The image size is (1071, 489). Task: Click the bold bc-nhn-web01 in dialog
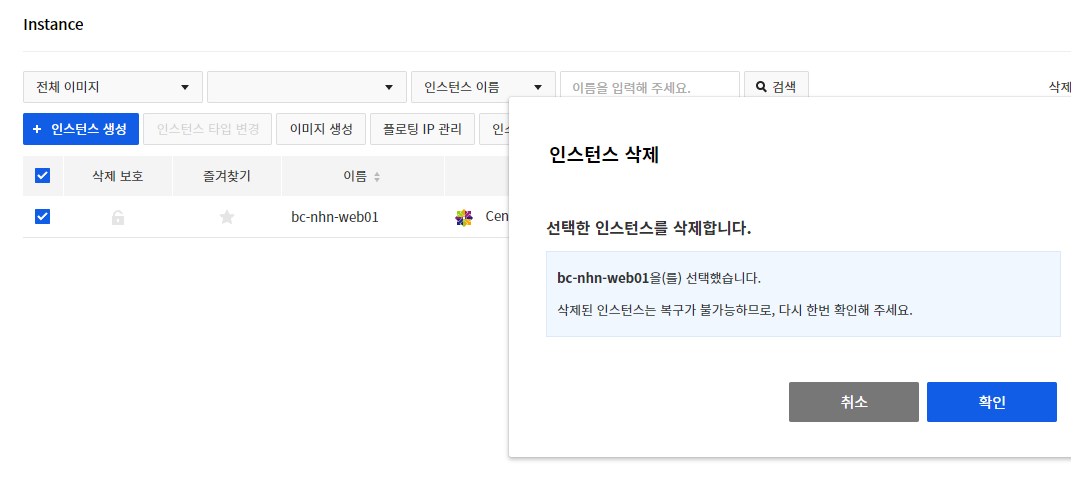pos(602,279)
